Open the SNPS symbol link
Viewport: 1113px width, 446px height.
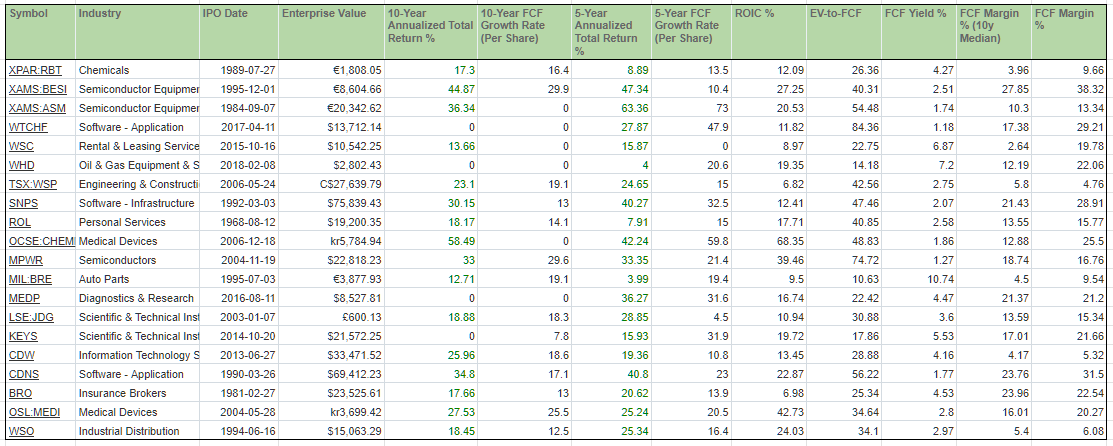pos(23,204)
